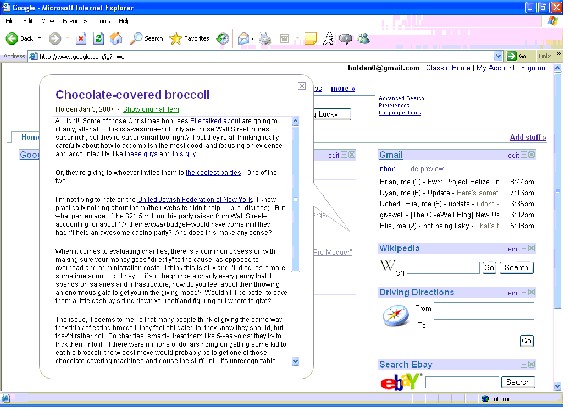This screenshot has height=411, width=568.
Task: Click the Classic Home link
Action: [448, 68]
